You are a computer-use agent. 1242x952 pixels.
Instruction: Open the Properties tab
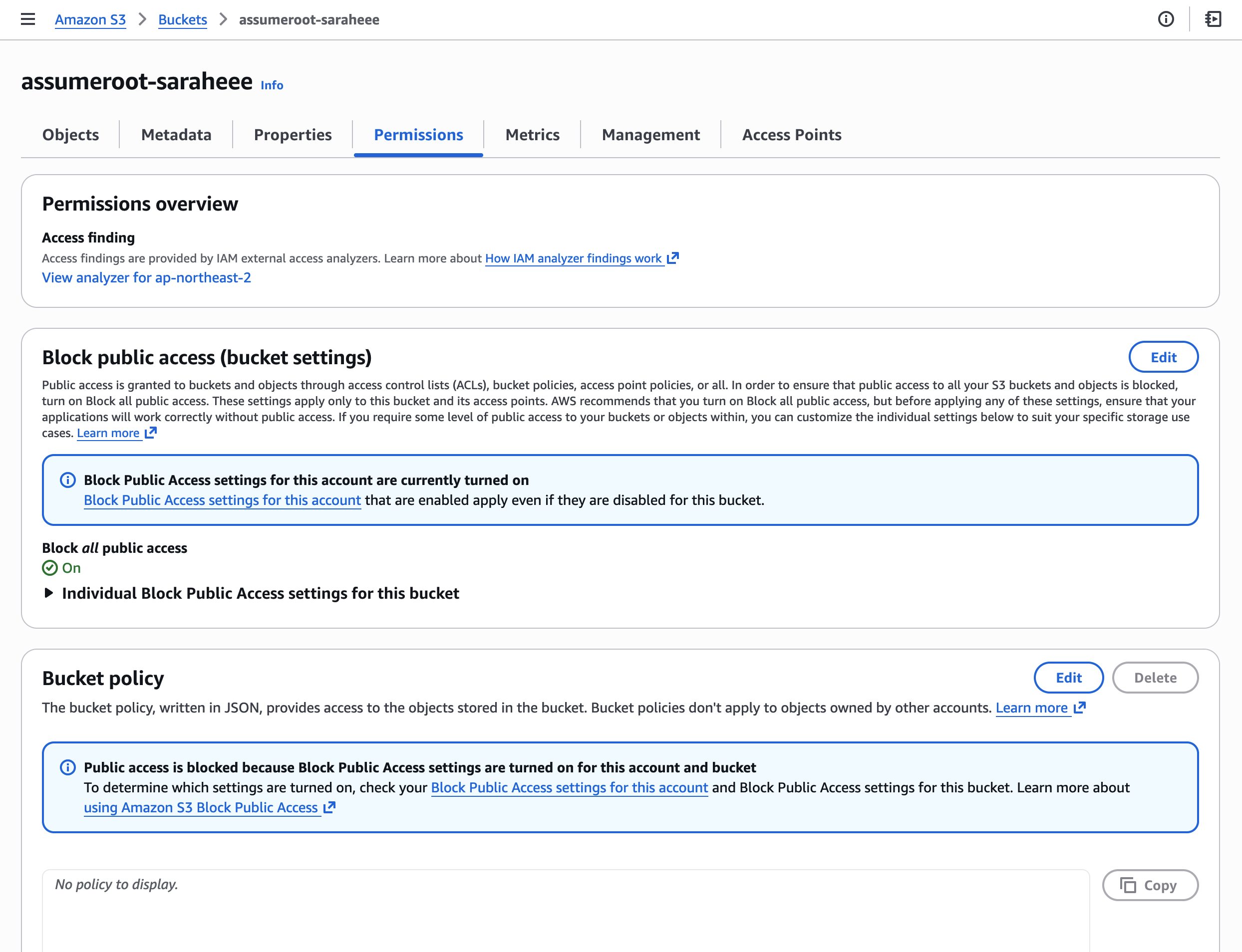click(293, 135)
